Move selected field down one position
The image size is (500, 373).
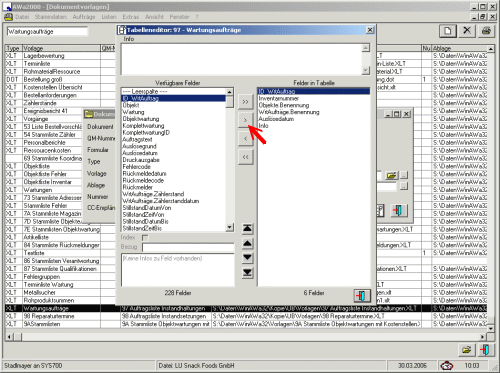[x=247, y=258]
